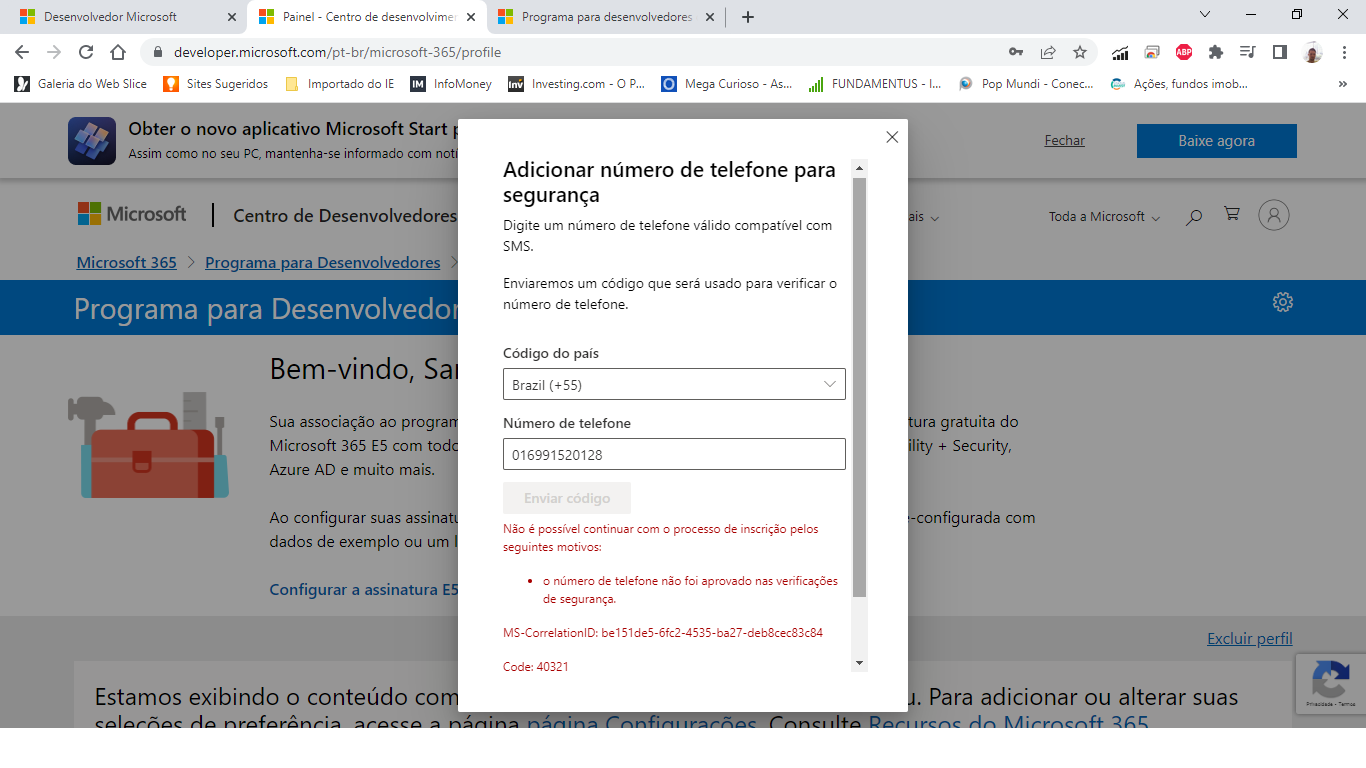
Task: Open the settings gear icon
Action: (1283, 302)
